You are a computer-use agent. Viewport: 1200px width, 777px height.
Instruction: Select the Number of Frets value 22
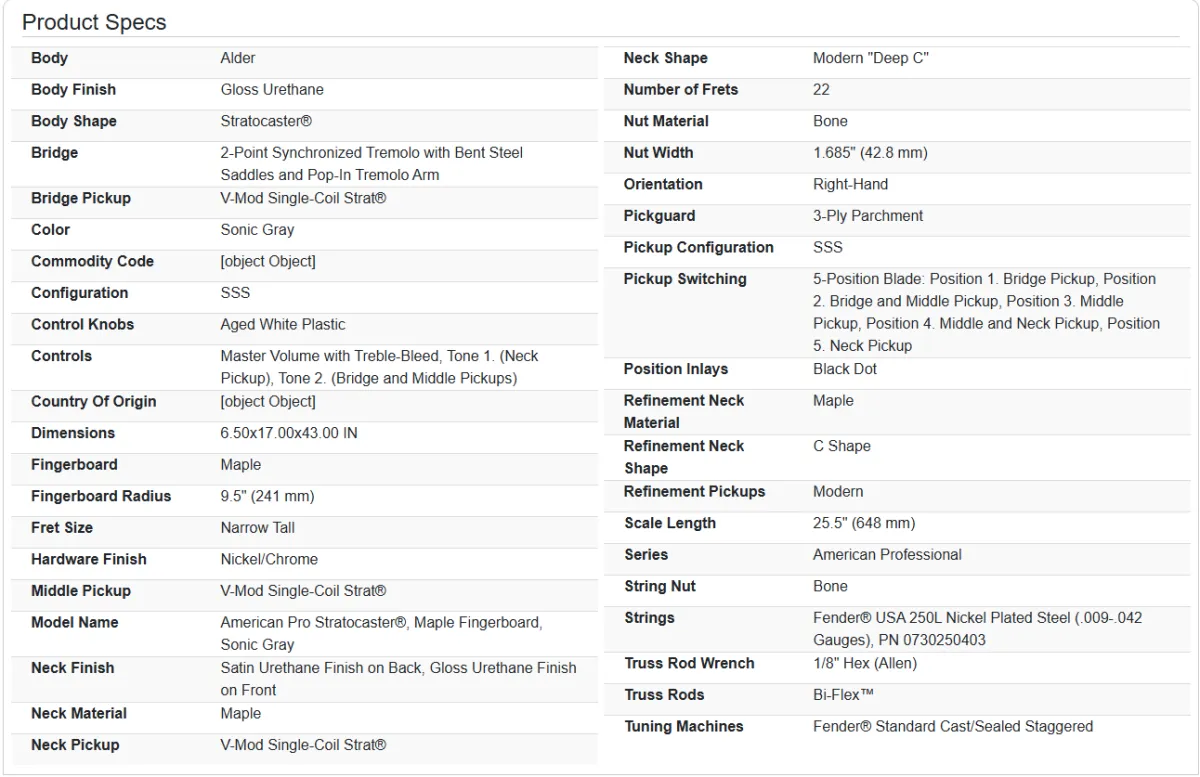click(821, 90)
